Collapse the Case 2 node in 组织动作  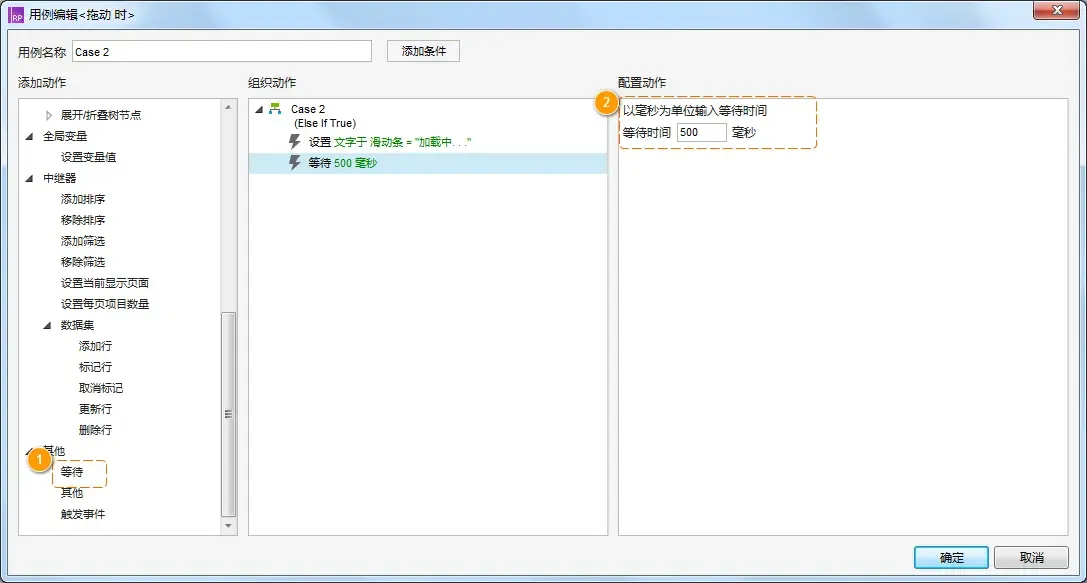(x=259, y=109)
